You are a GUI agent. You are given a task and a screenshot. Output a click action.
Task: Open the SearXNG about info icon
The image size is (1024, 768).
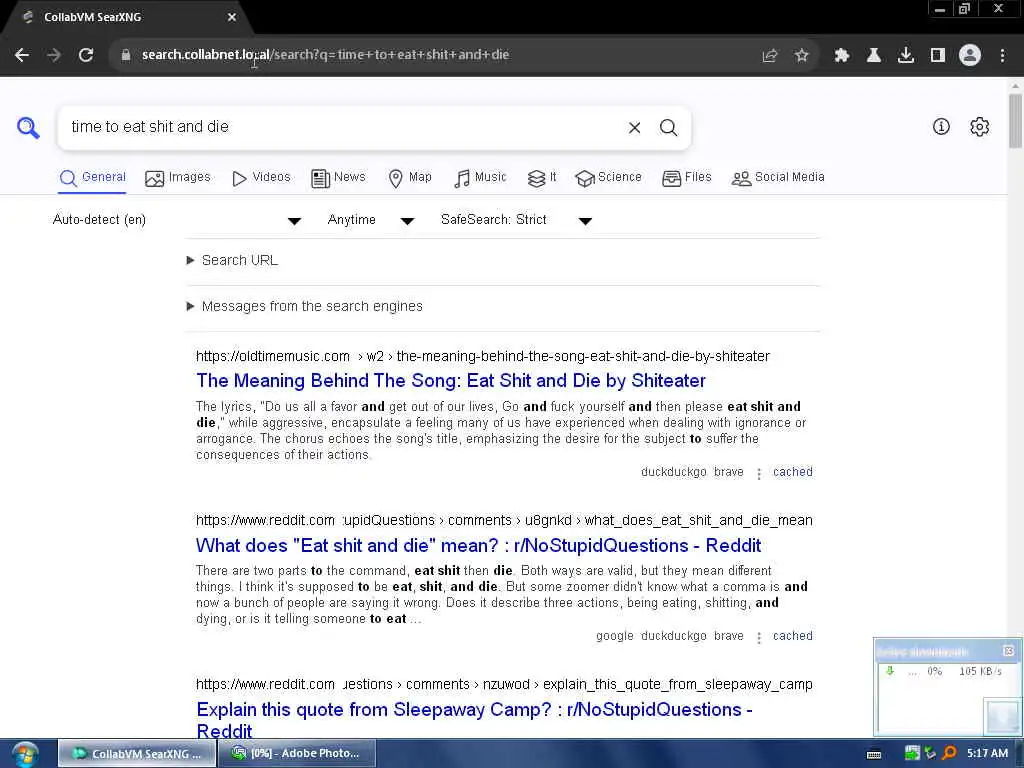941,127
